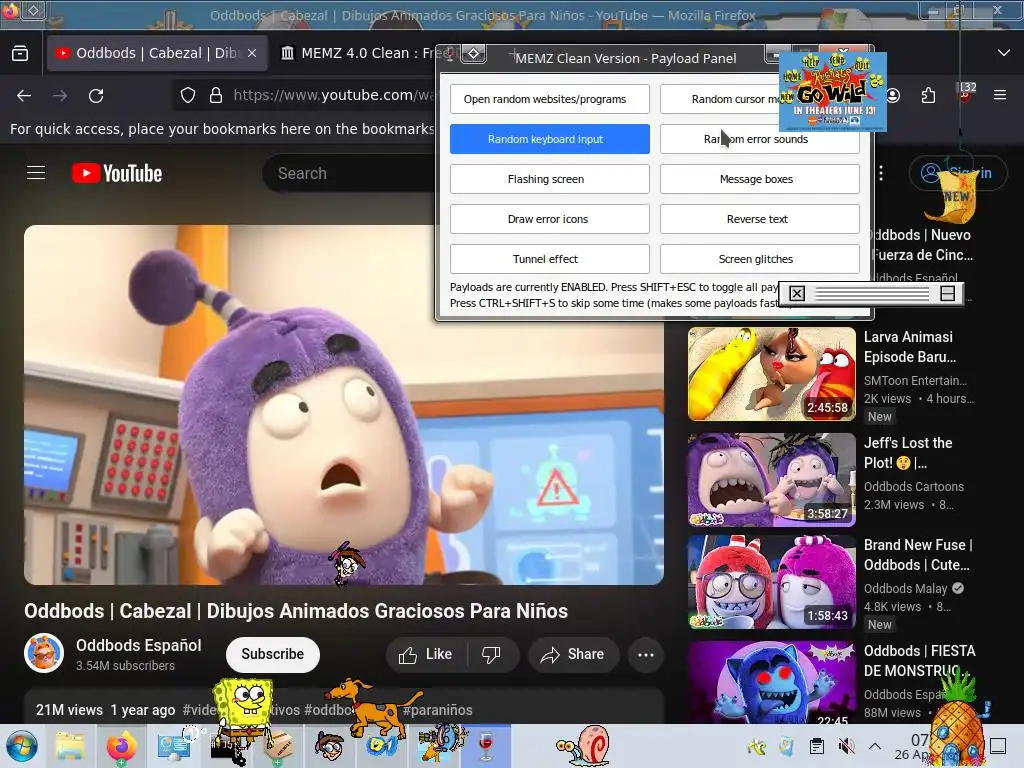Image resolution: width=1024 pixels, height=768 pixels.
Task: Turn on the Tunnel effect payload
Action: point(549,259)
